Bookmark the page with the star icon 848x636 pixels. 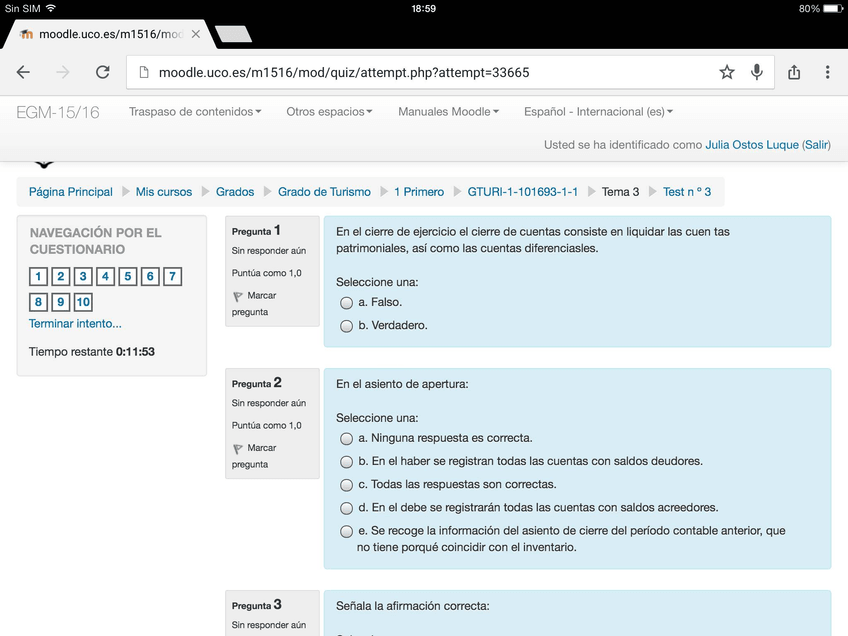coord(727,72)
